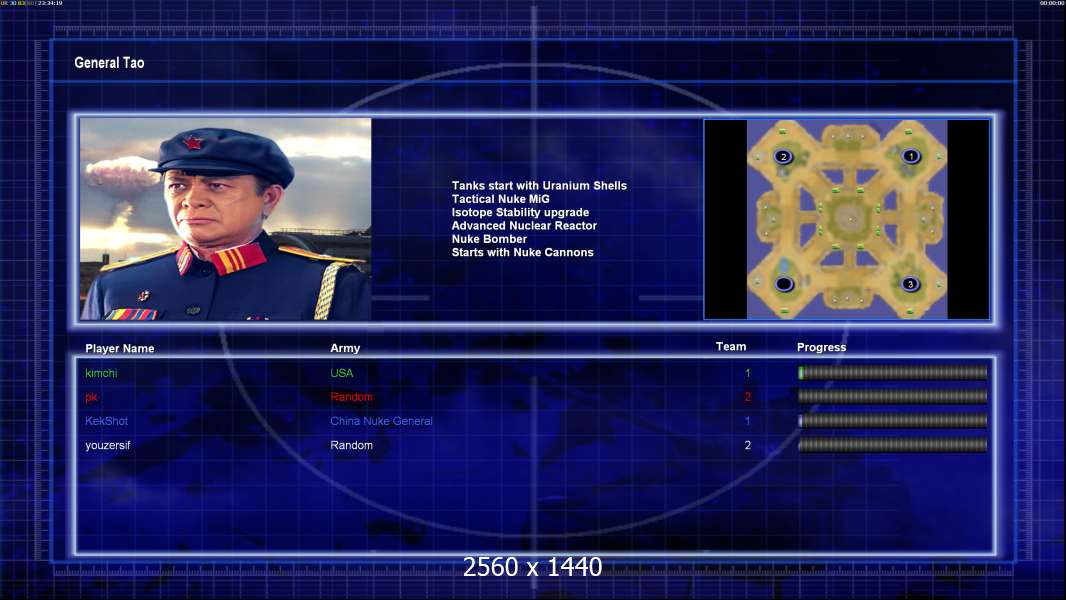Click the timer readout at top-right corner
The image size is (1066, 600).
click(x=1052, y=3)
